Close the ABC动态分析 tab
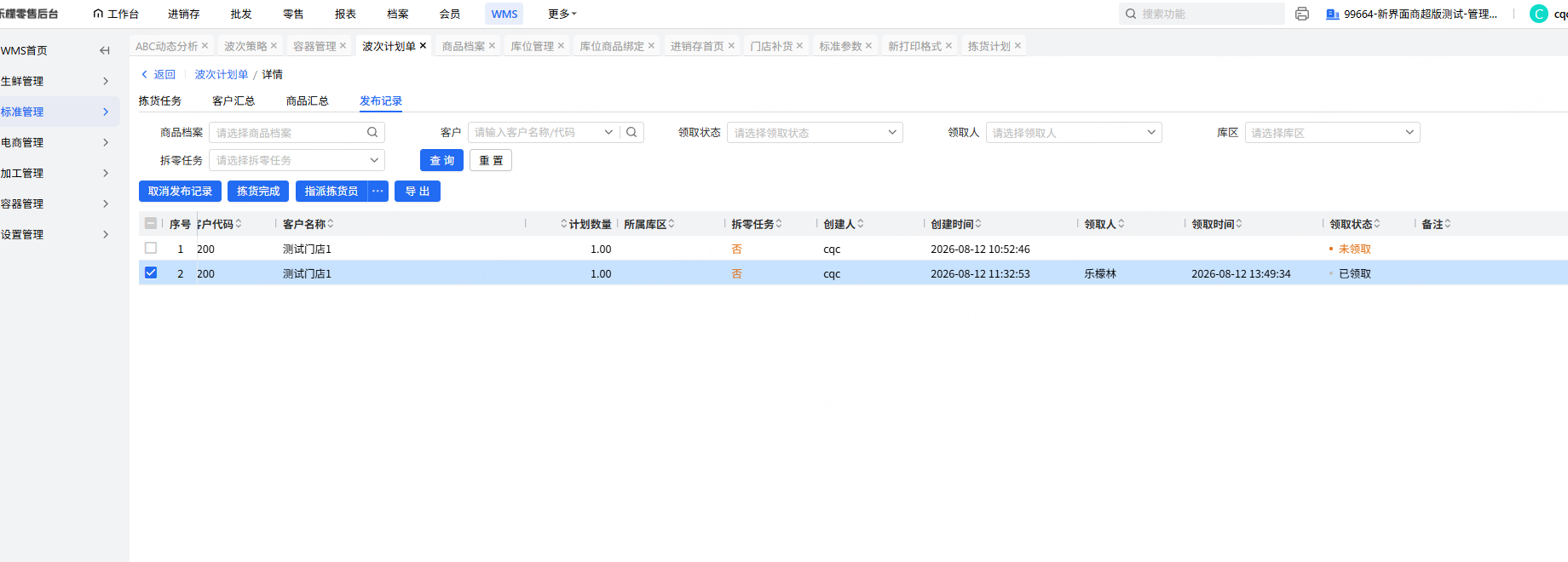 tap(205, 46)
